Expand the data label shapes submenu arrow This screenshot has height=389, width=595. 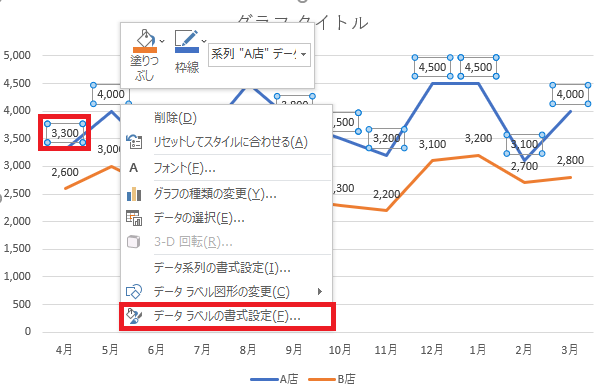(x=320, y=291)
